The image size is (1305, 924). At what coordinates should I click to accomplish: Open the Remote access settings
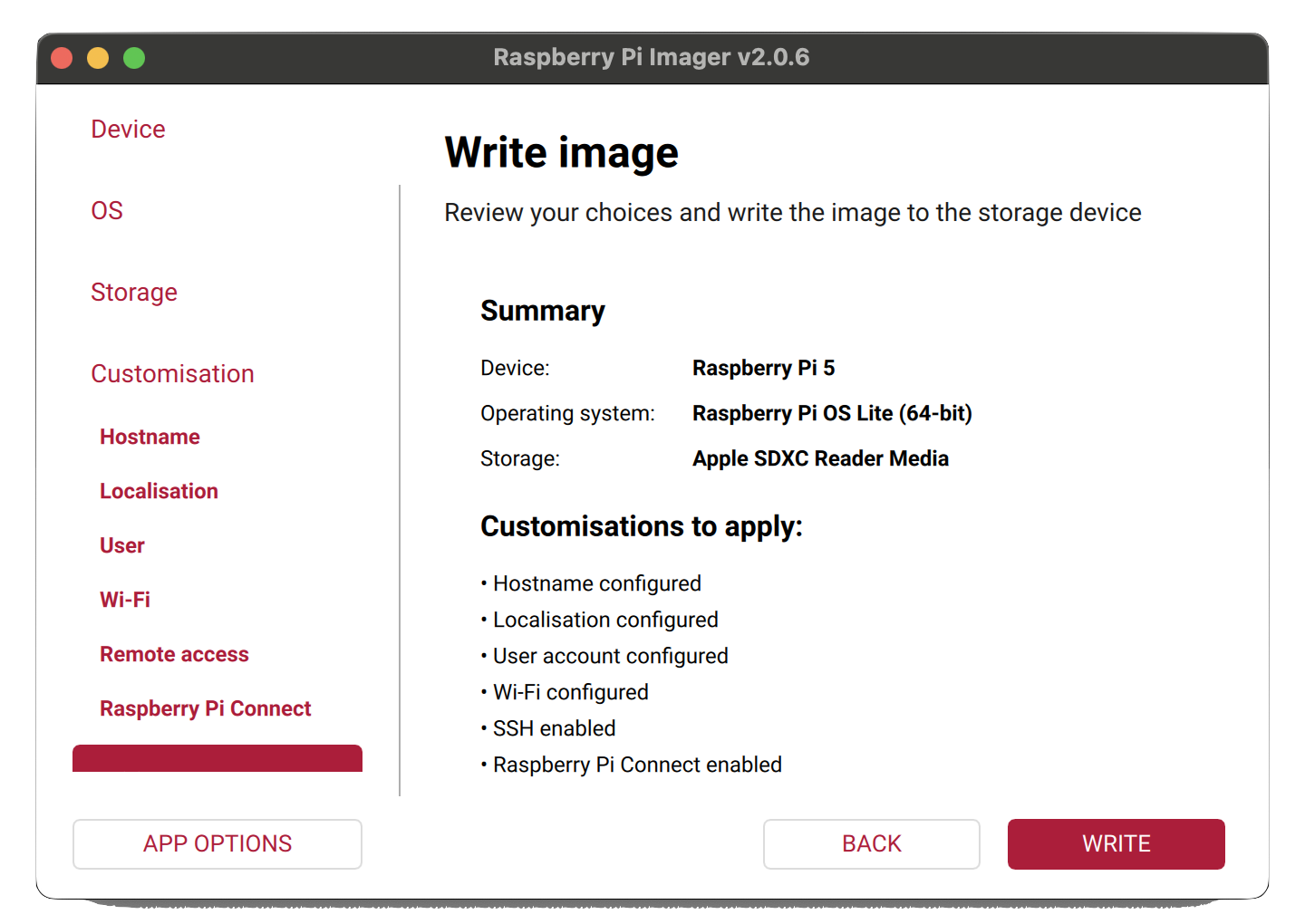coord(174,654)
